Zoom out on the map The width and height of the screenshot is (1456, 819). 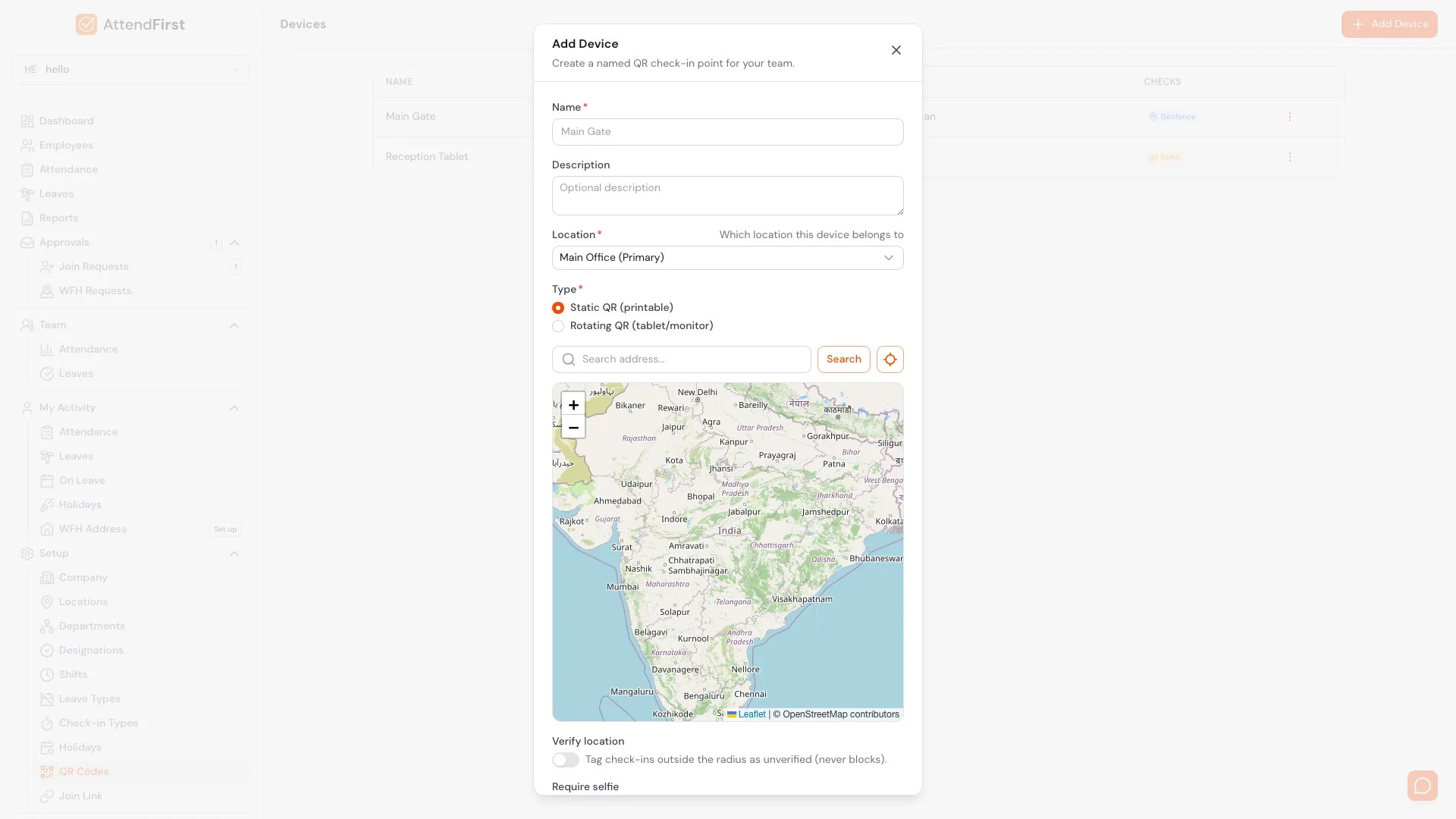[x=573, y=427]
